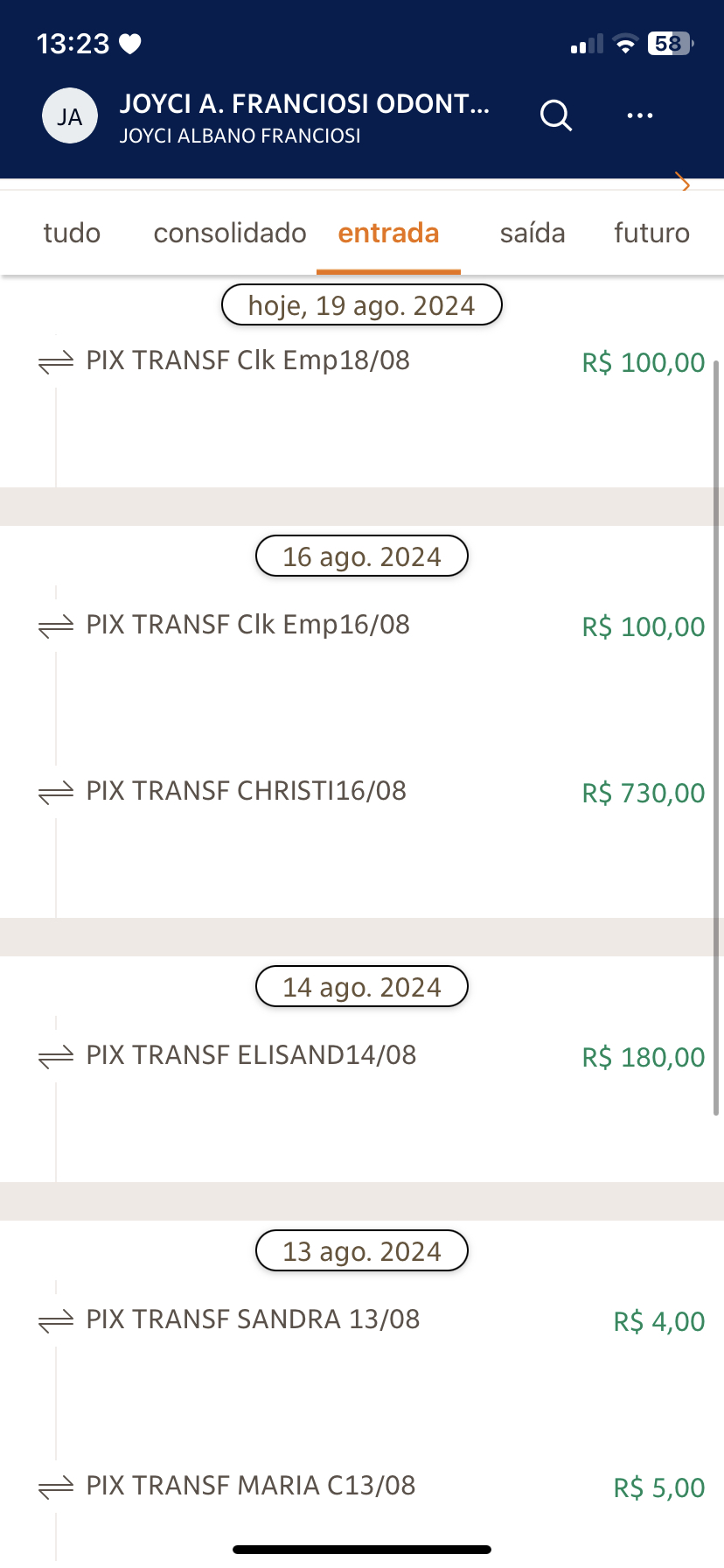This screenshot has width=724, height=1568.
Task: Tap the small orange chevron arrow
Action: point(684,183)
